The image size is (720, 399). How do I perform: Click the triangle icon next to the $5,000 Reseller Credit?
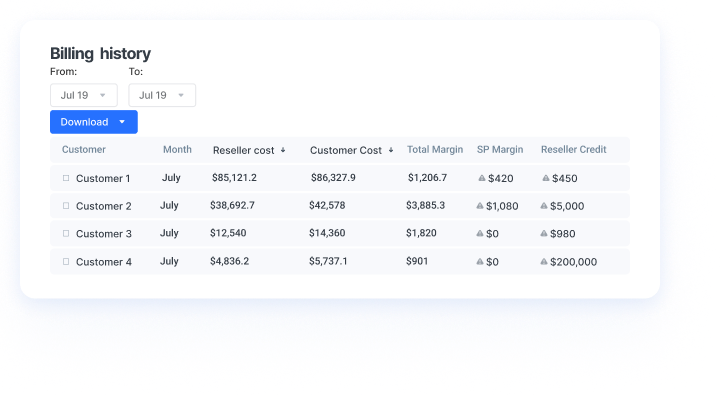coord(544,206)
